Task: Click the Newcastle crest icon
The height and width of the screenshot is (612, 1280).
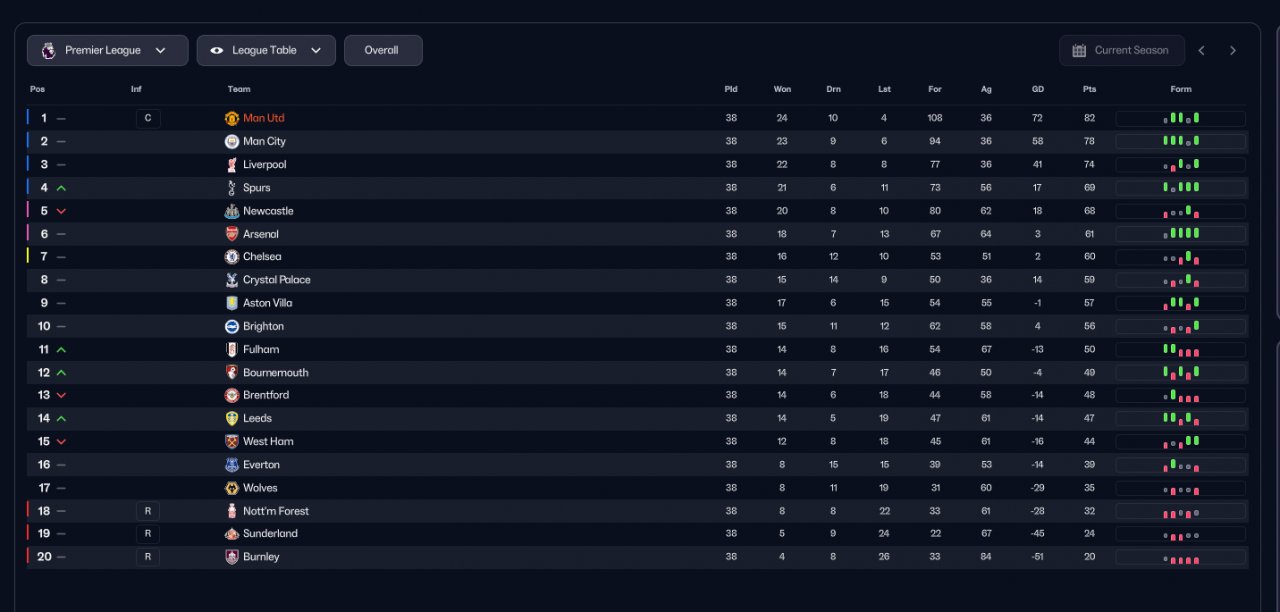Action: tap(232, 211)
